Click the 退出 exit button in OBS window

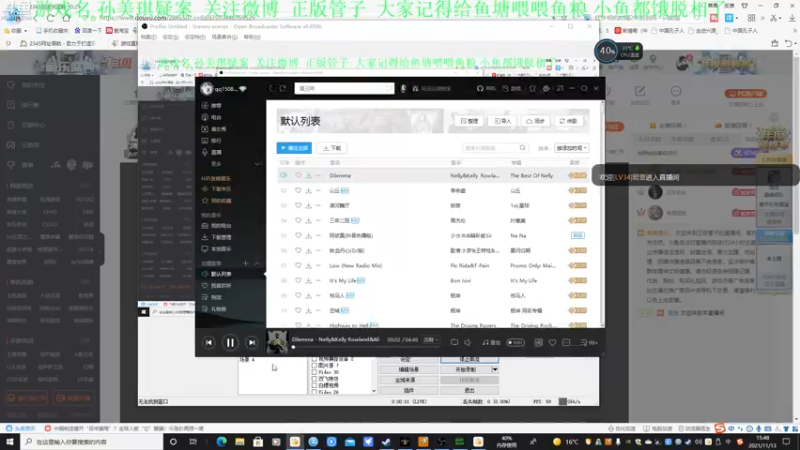click(469, 390)
